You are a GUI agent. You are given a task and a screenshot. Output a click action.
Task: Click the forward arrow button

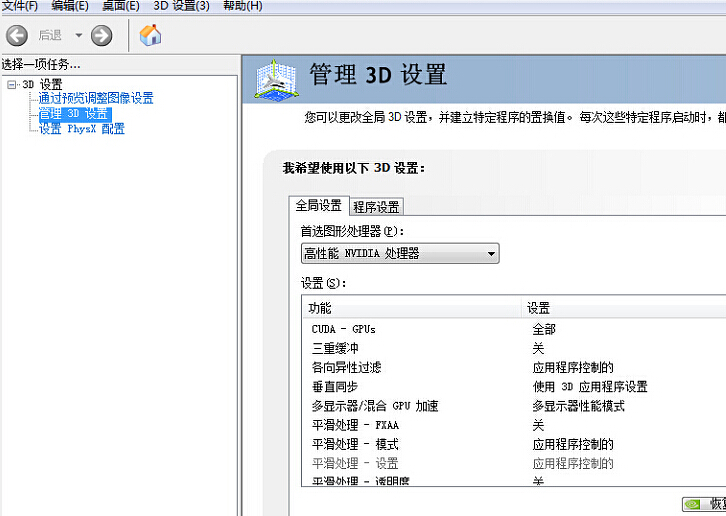point(101,36)
